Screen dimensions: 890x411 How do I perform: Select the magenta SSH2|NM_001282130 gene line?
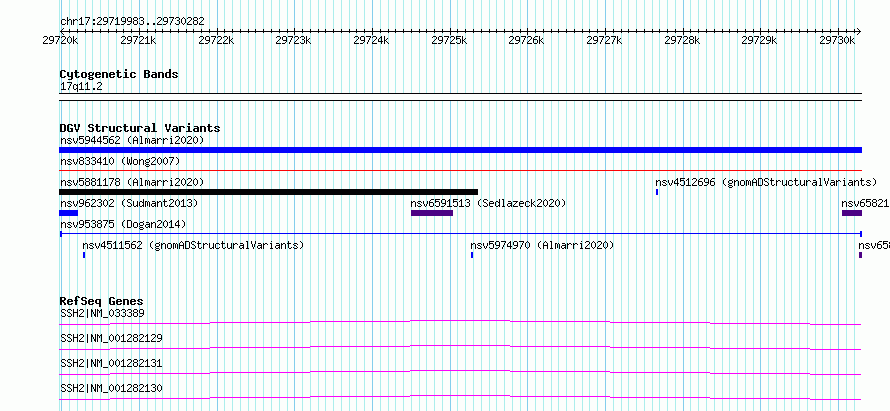pos(460,397)
